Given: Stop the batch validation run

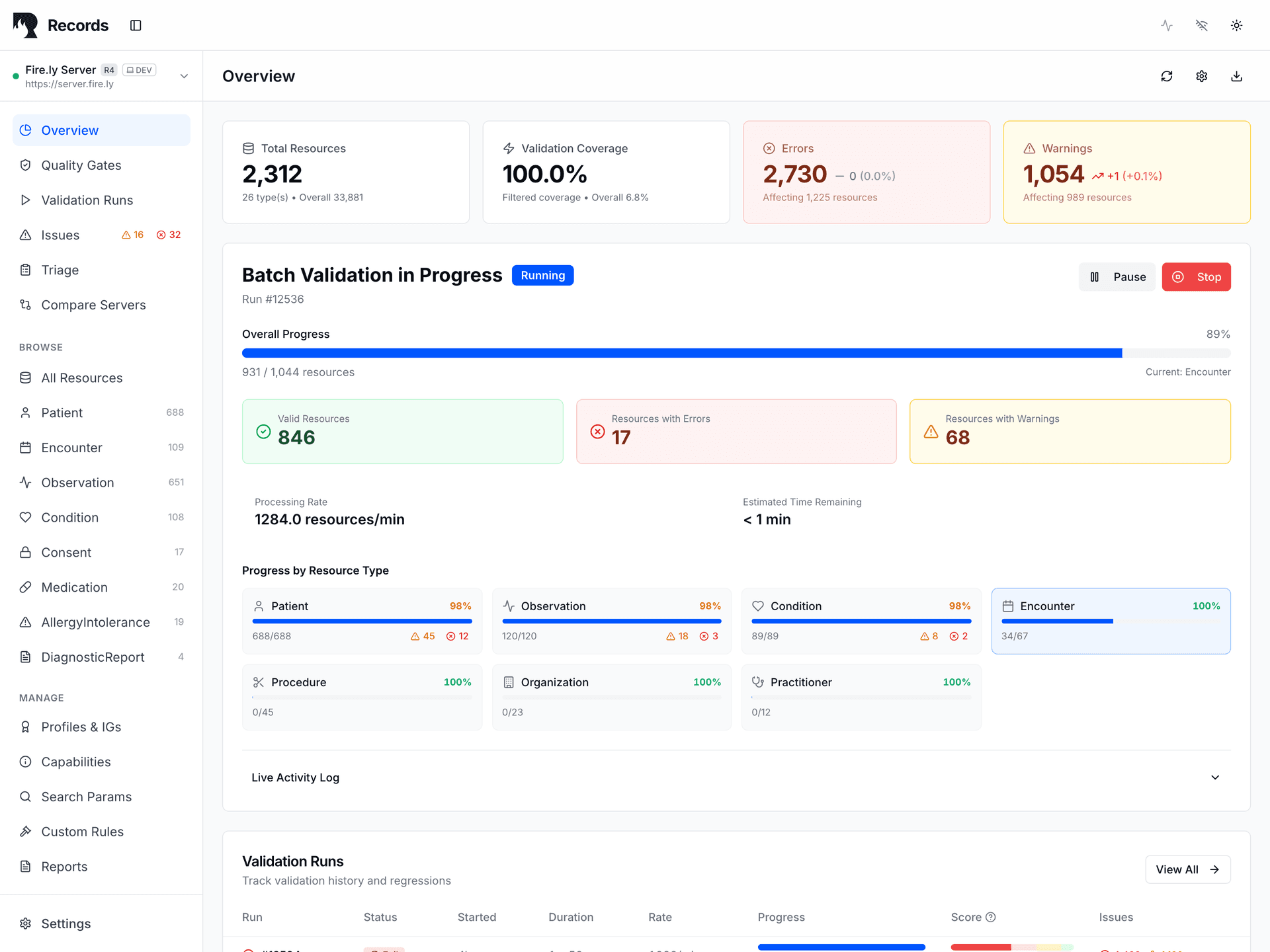Looking at the screenshot, I should 1196,277.
